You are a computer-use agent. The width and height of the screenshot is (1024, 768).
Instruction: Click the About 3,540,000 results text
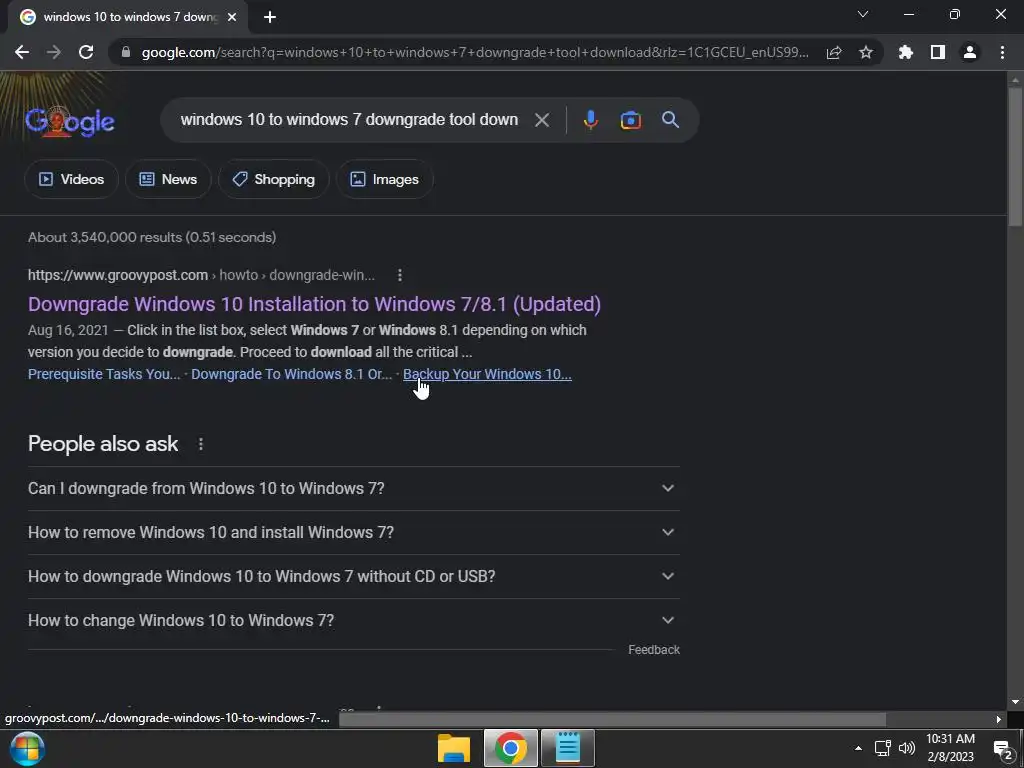[x=152, y=237]
